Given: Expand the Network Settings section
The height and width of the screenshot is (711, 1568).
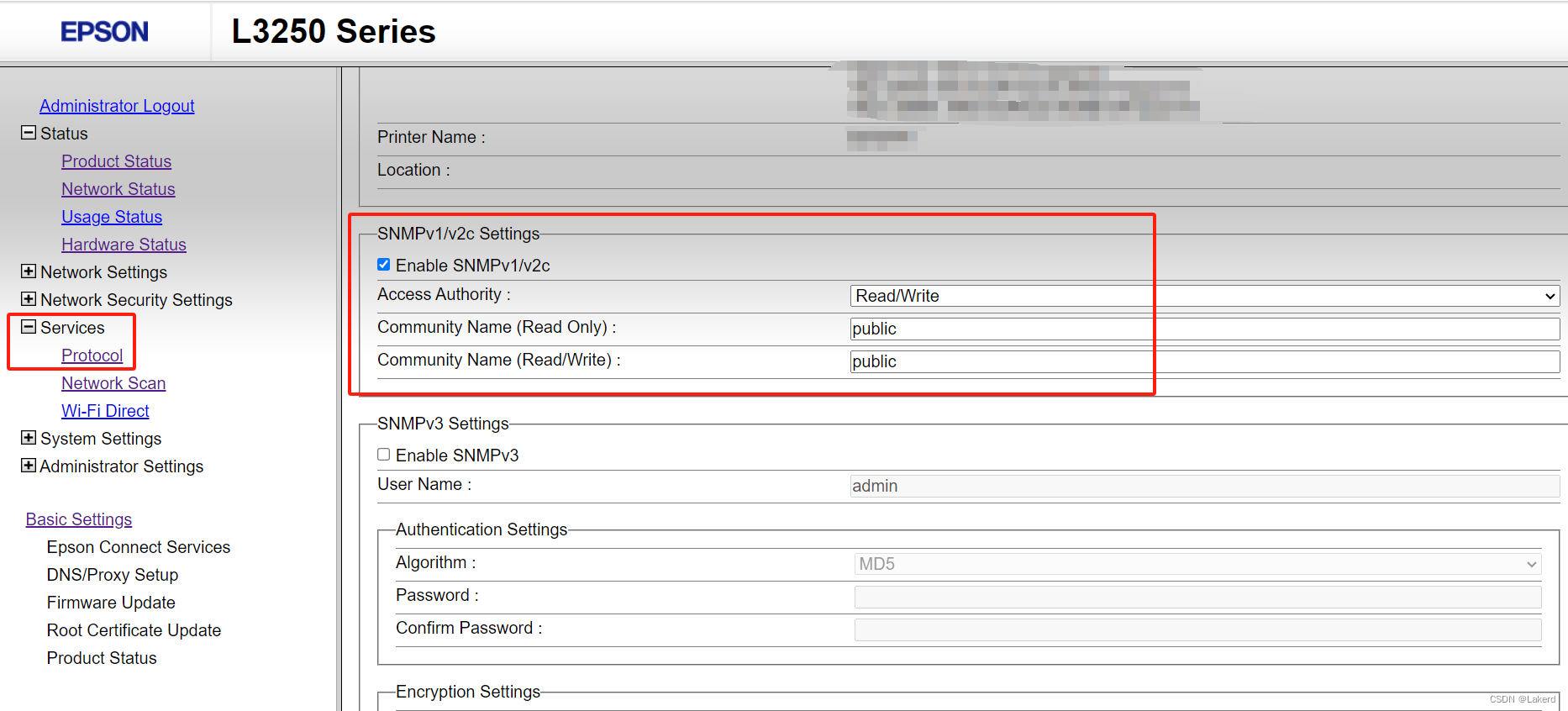Looking at the screenshot, I should pyautogui.click(x=29, y=271).
